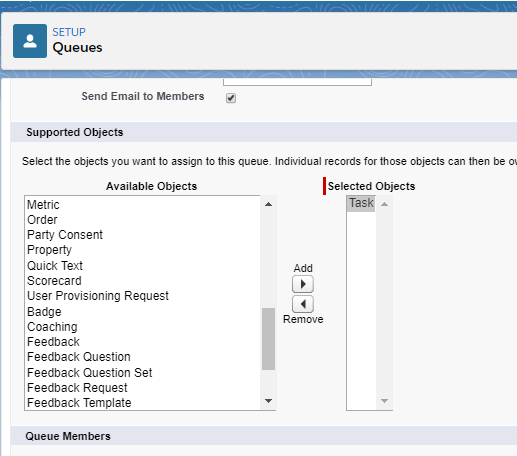
Task: Choose Coaching in Available Objects
Action: point(52,327)
